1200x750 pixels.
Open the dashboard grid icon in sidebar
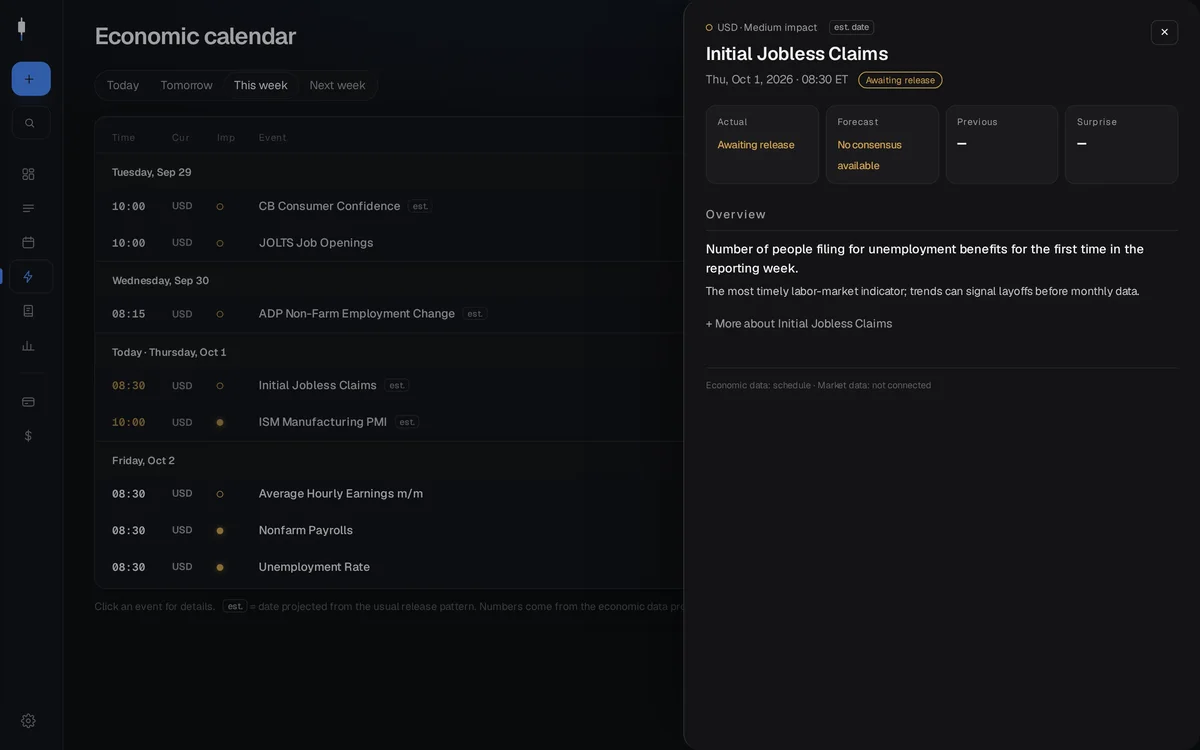28,174
